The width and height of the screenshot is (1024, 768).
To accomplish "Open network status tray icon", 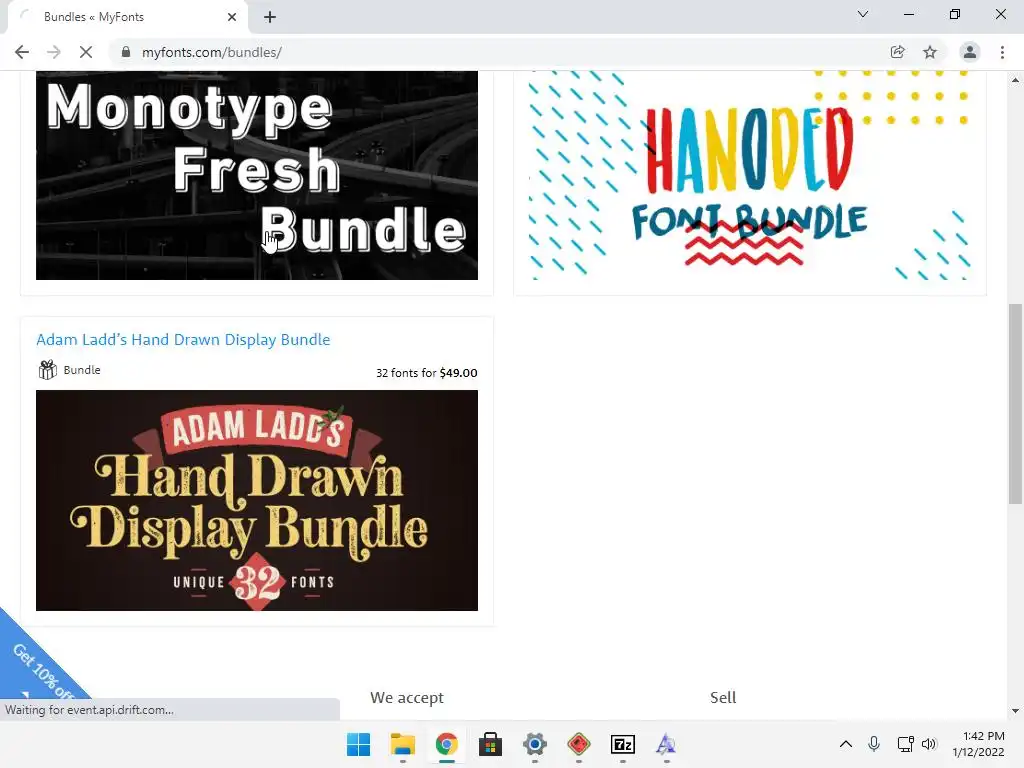I will 905,744.
